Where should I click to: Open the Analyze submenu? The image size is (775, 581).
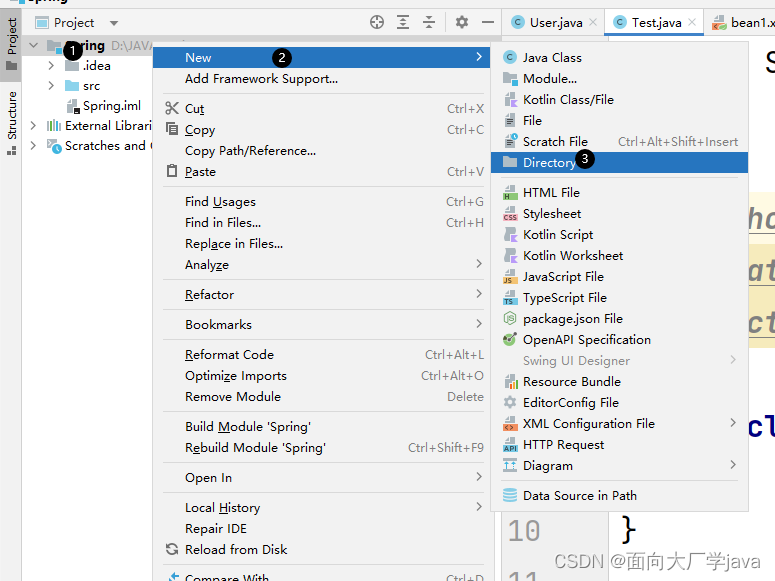[x=323, y=265]
